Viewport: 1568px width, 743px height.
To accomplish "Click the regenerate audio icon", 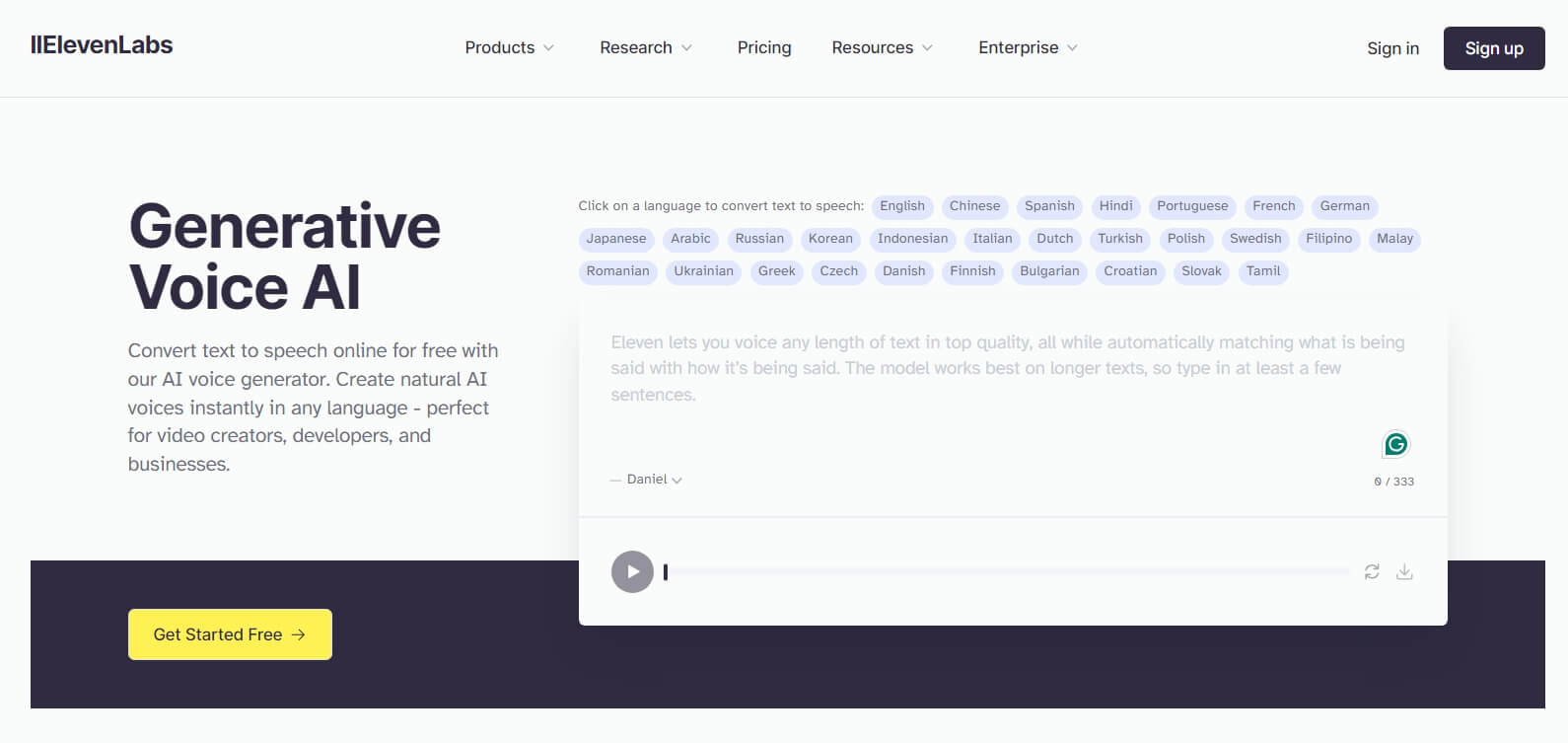I will (x=1372, y=571).
